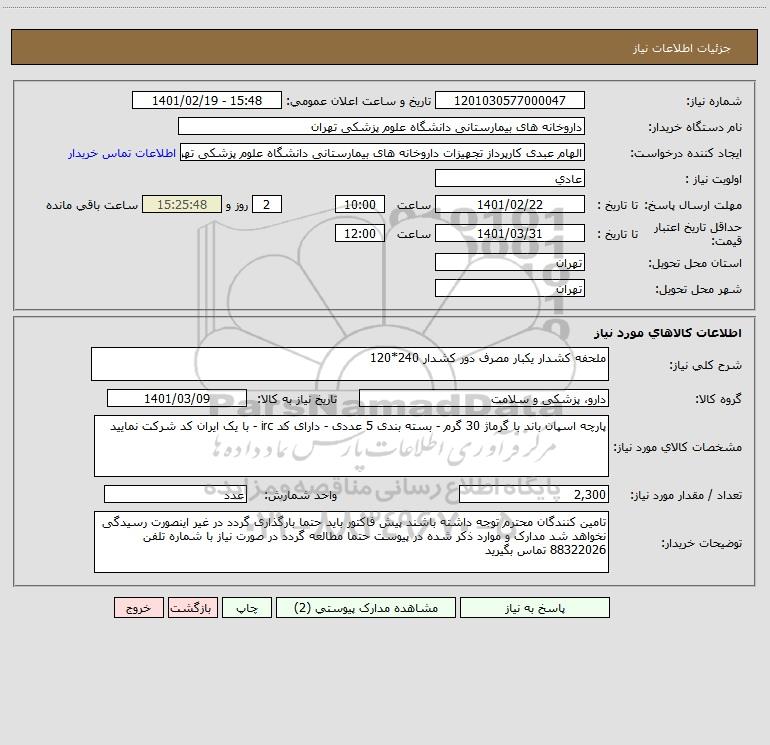The height and width of the screenshot is (745, 770).
Task: Open 'اطلاعات تماس خریدار' link
Action: pyautogui.click(x=122, y=153)
